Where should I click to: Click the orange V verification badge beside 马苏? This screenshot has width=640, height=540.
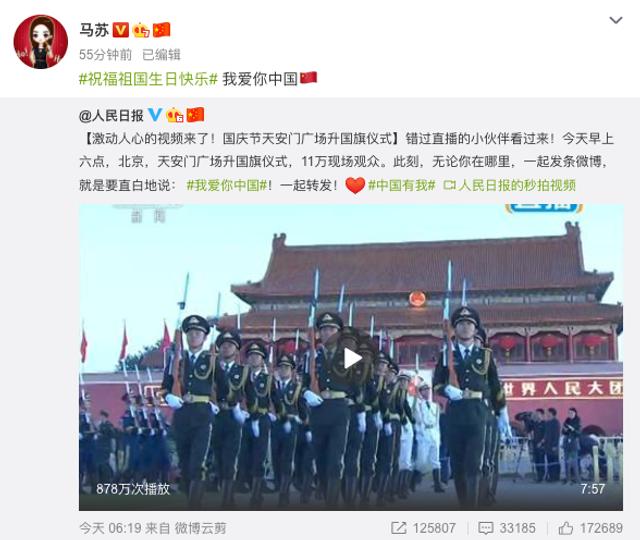(x=120, y=30)
